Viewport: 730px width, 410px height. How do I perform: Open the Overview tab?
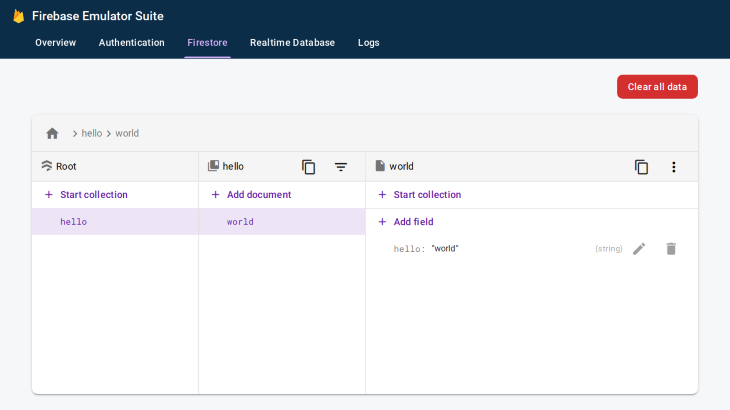[x=55, y=42]
